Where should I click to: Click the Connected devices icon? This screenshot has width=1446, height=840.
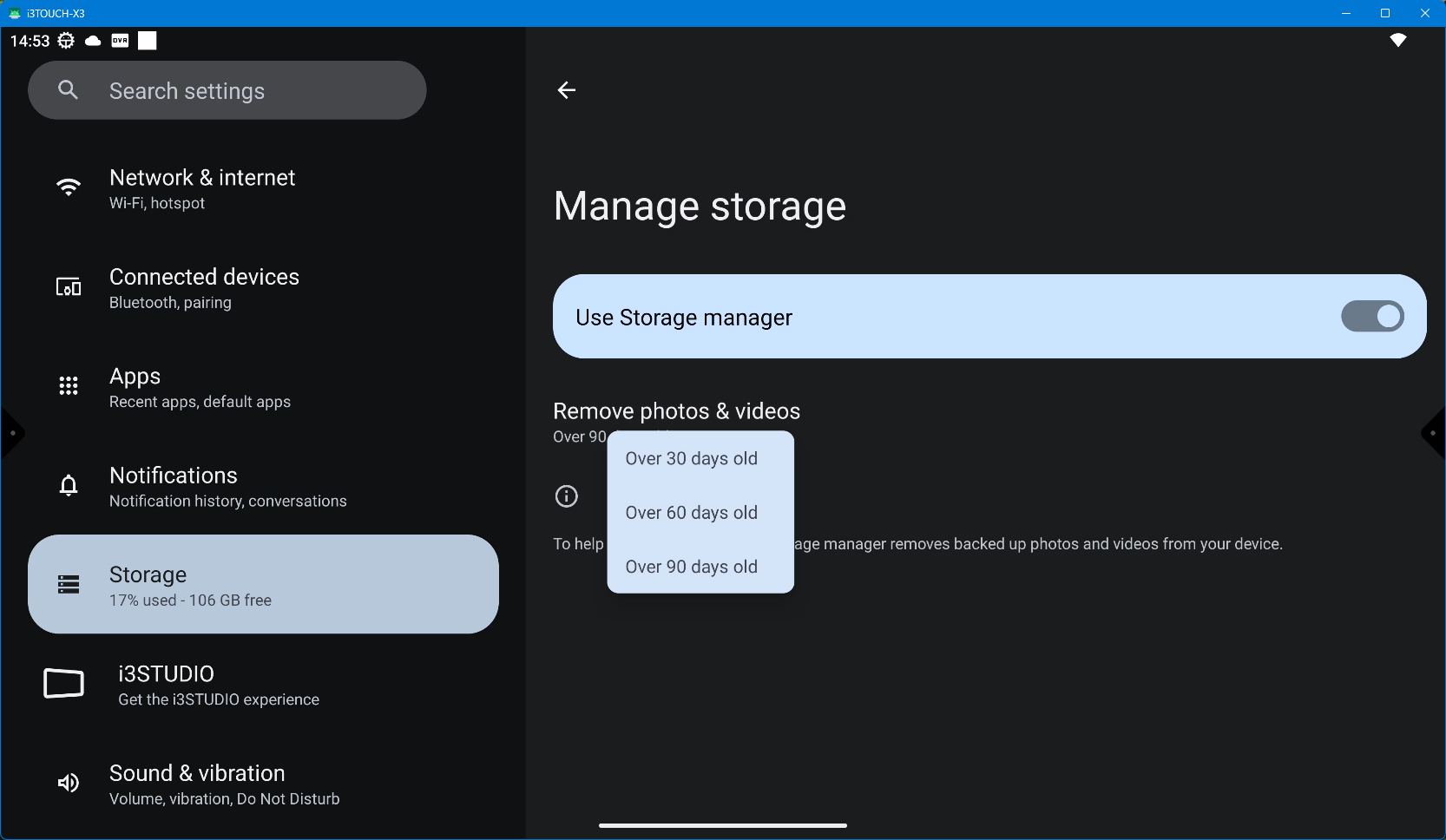click(x=69, y=287)
